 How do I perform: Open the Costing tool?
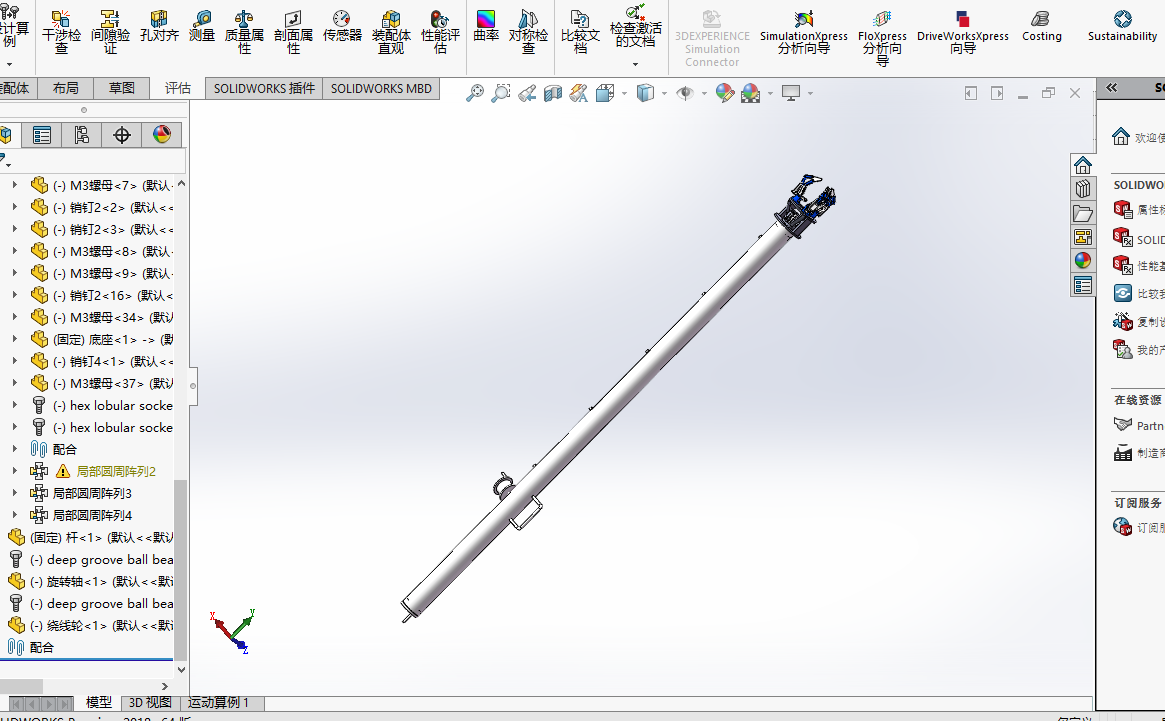[x=1042, y=26]
